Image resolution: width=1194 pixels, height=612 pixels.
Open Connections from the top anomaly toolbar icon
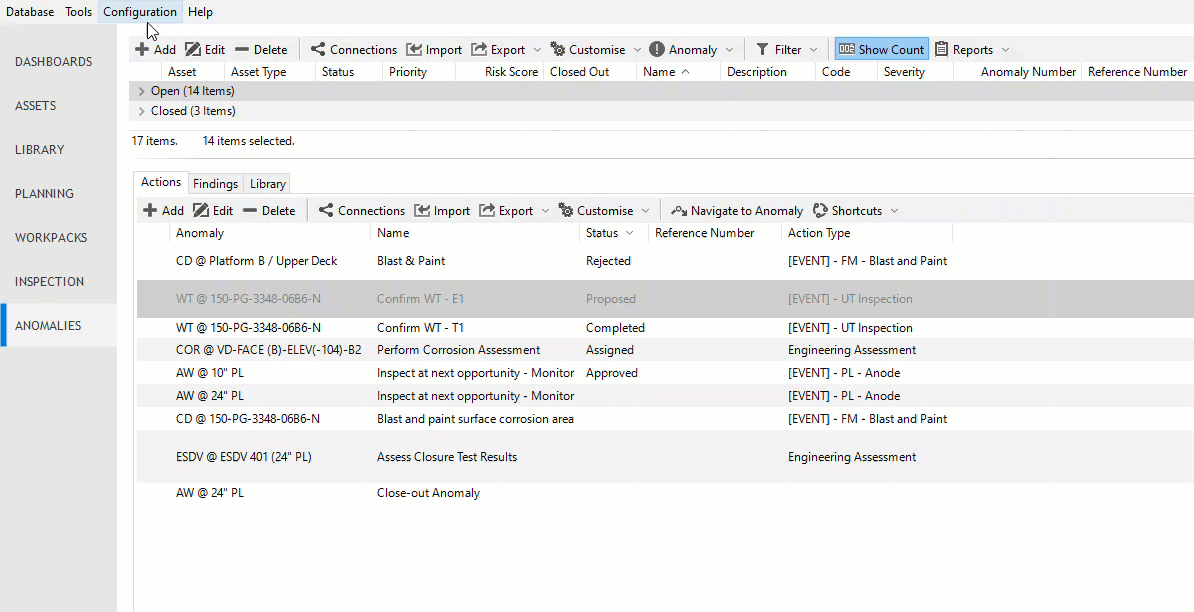point(318,49)
